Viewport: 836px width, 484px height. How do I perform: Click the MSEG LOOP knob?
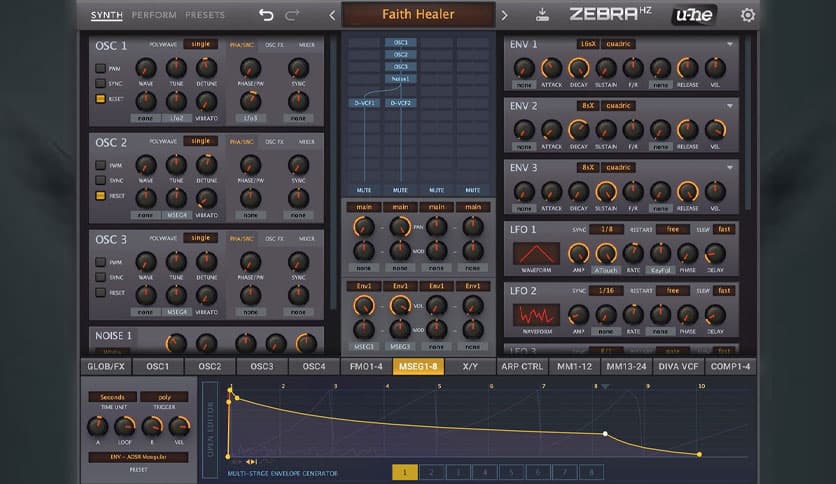pyautogui.click(x=125, y=426)
